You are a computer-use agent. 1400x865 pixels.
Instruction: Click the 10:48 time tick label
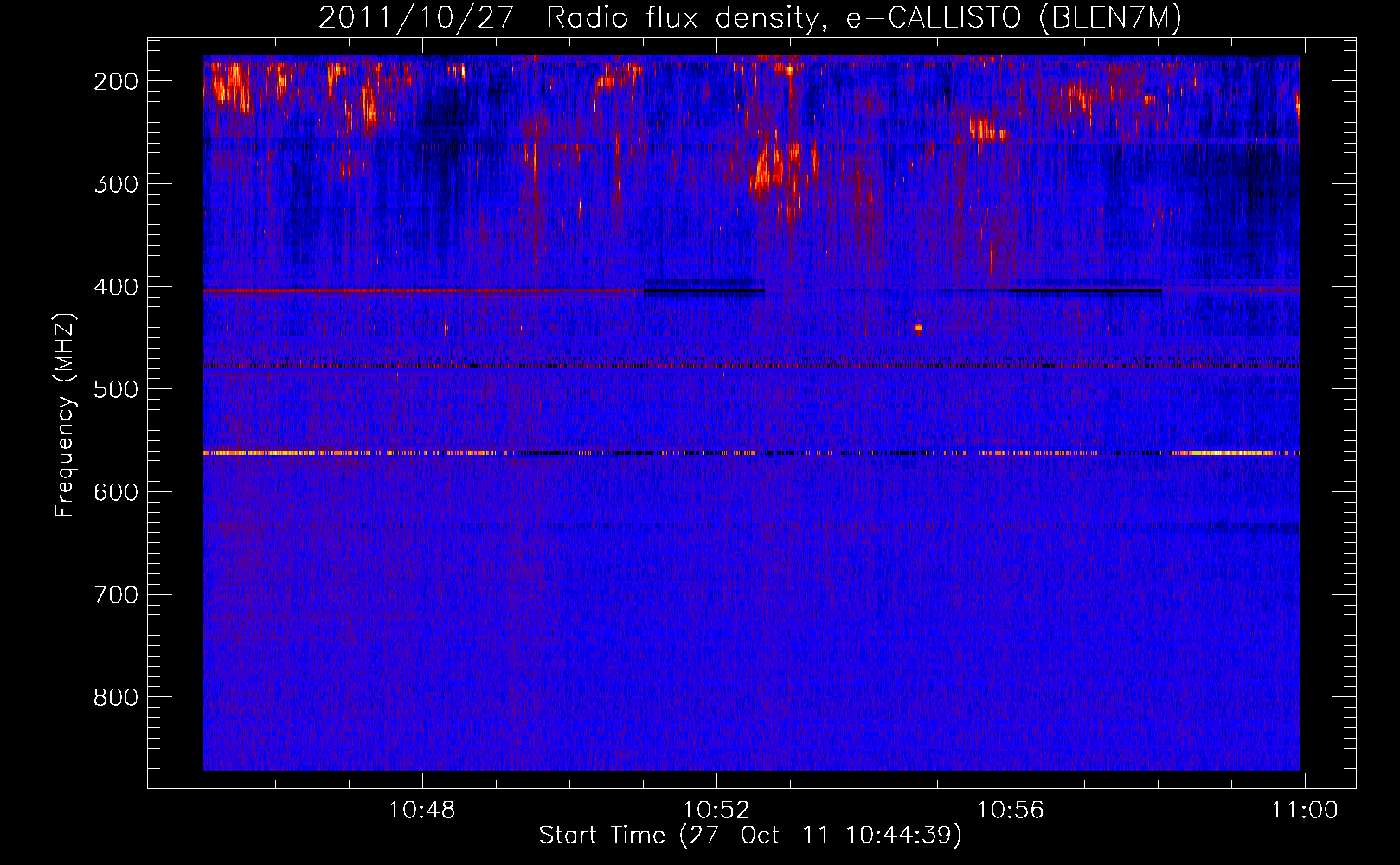pyautogui.click(x=422, y=811)
